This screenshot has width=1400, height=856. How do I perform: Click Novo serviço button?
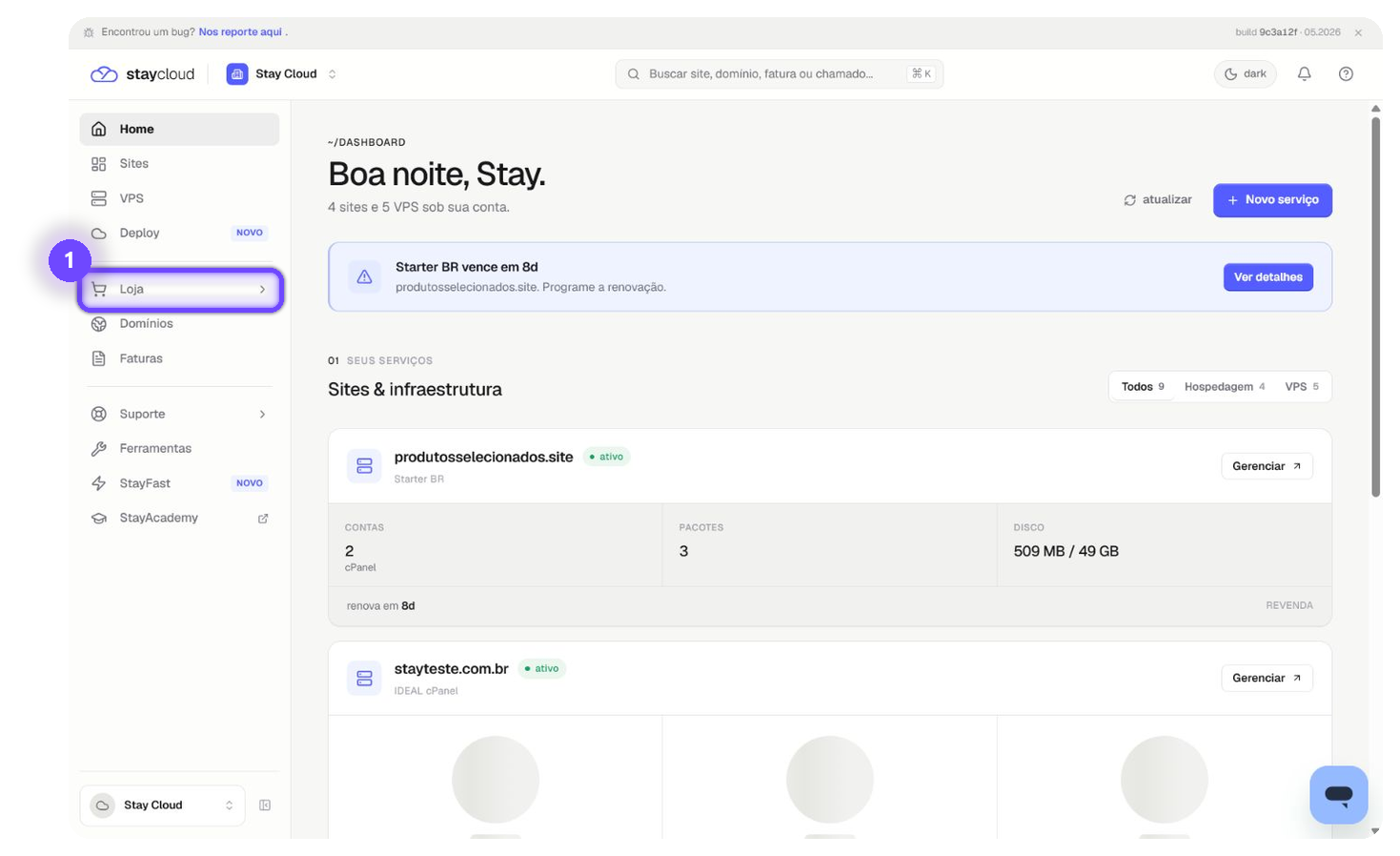point(1272,200)
